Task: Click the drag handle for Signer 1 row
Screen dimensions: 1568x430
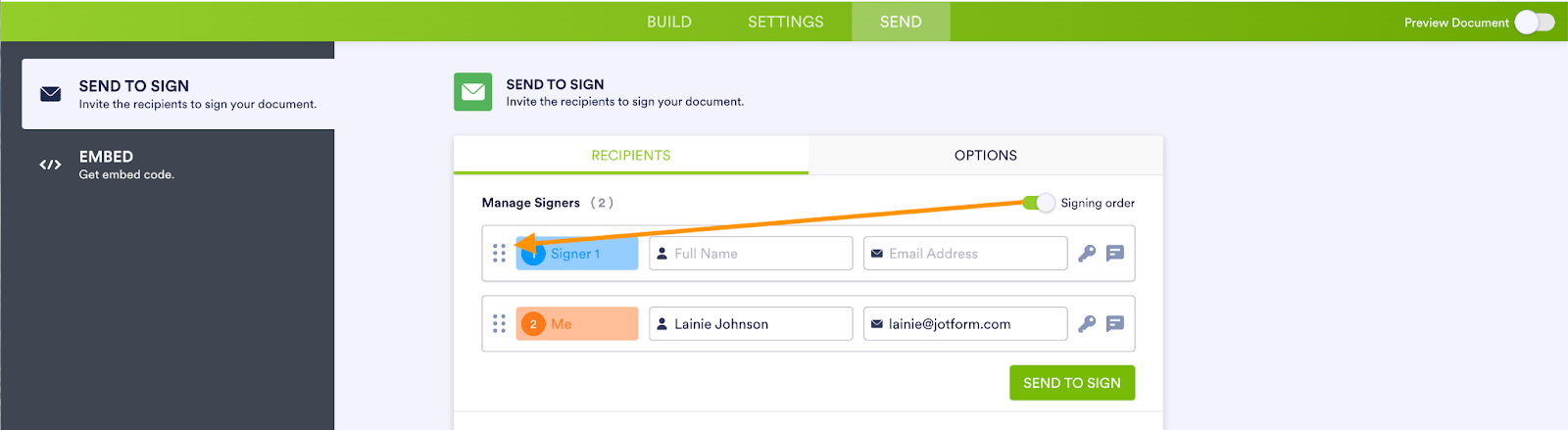Action: [x=499, y=254]
